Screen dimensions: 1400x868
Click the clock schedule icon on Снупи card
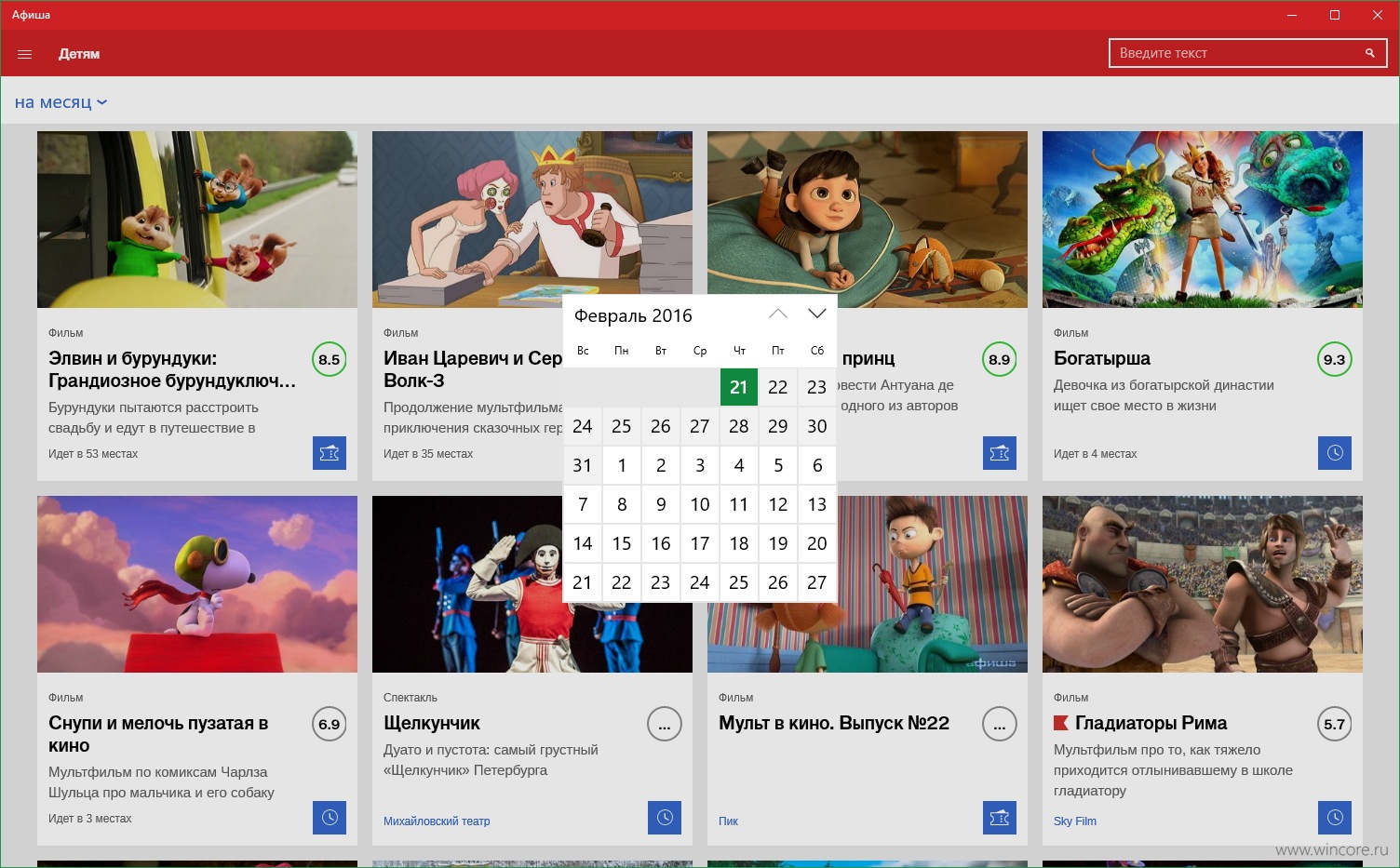[x=330, y=818]
